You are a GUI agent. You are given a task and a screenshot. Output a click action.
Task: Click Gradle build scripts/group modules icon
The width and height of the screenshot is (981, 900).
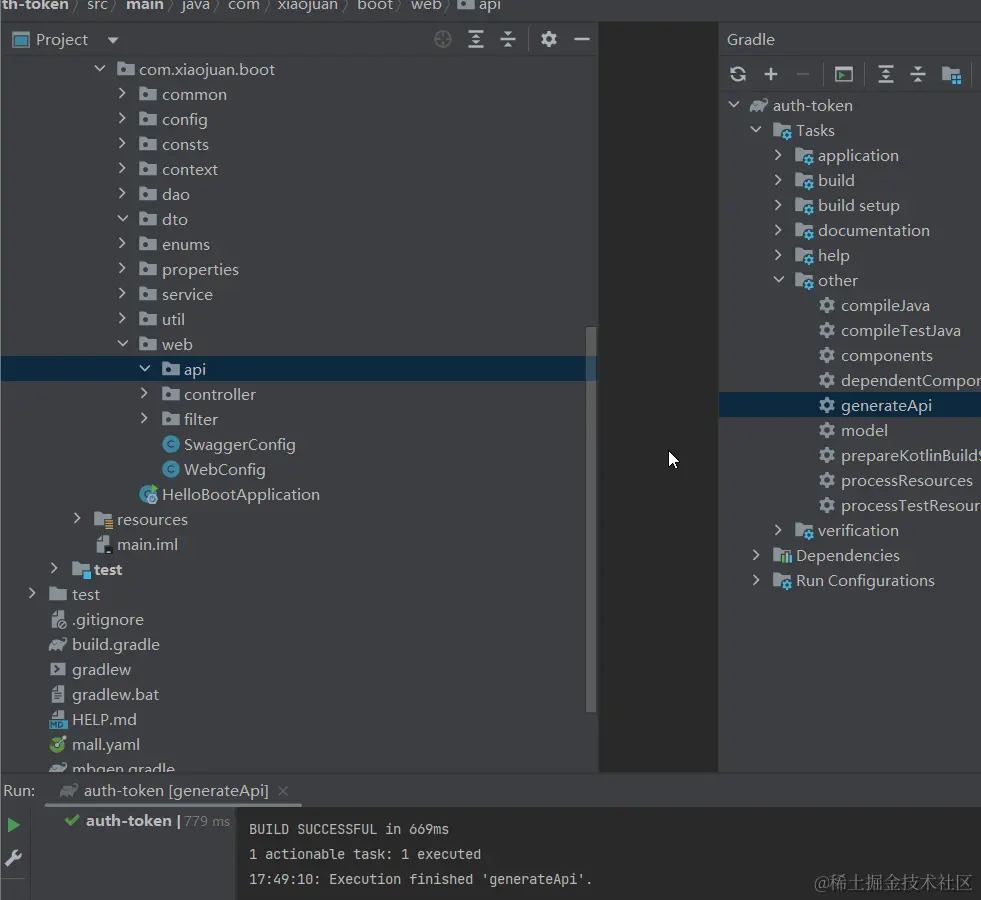click(952, 75)
